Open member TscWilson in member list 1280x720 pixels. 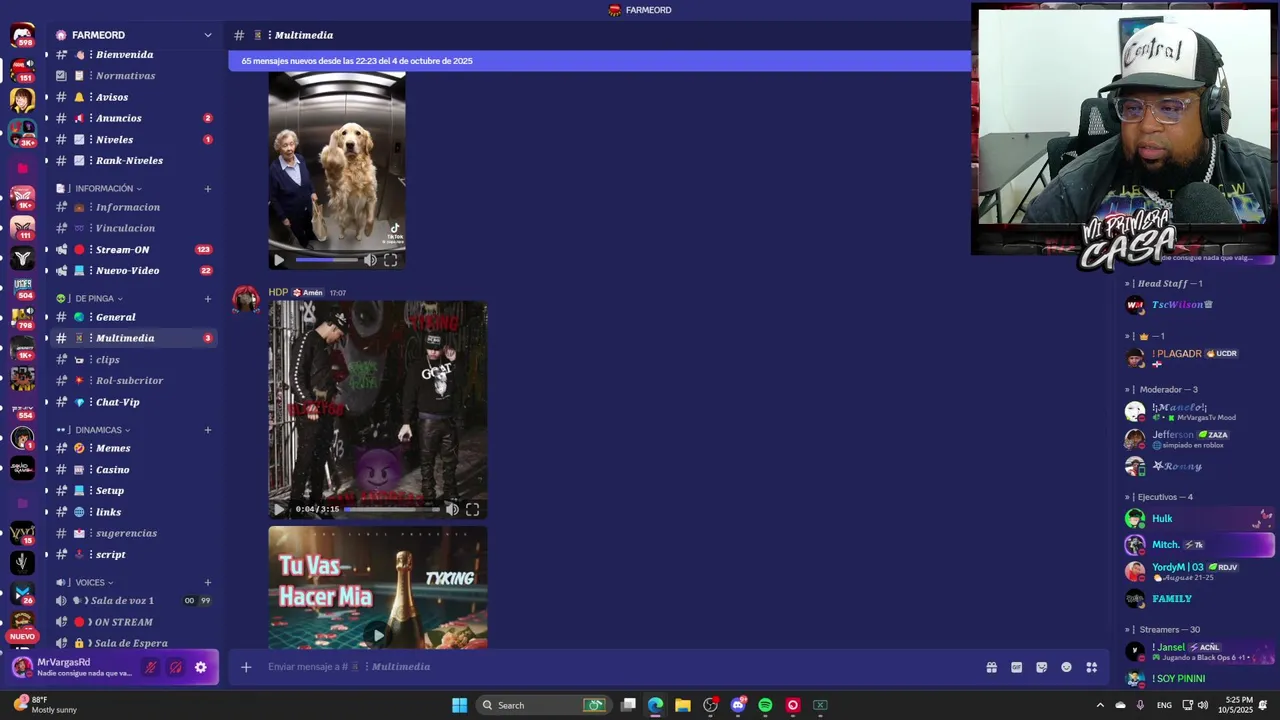point(1199,305)
